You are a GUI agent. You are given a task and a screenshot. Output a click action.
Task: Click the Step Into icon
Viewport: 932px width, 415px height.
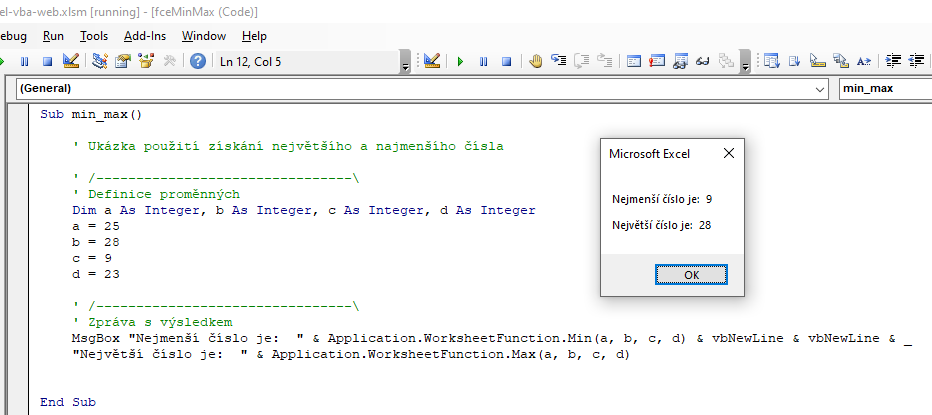click(558, 61)
